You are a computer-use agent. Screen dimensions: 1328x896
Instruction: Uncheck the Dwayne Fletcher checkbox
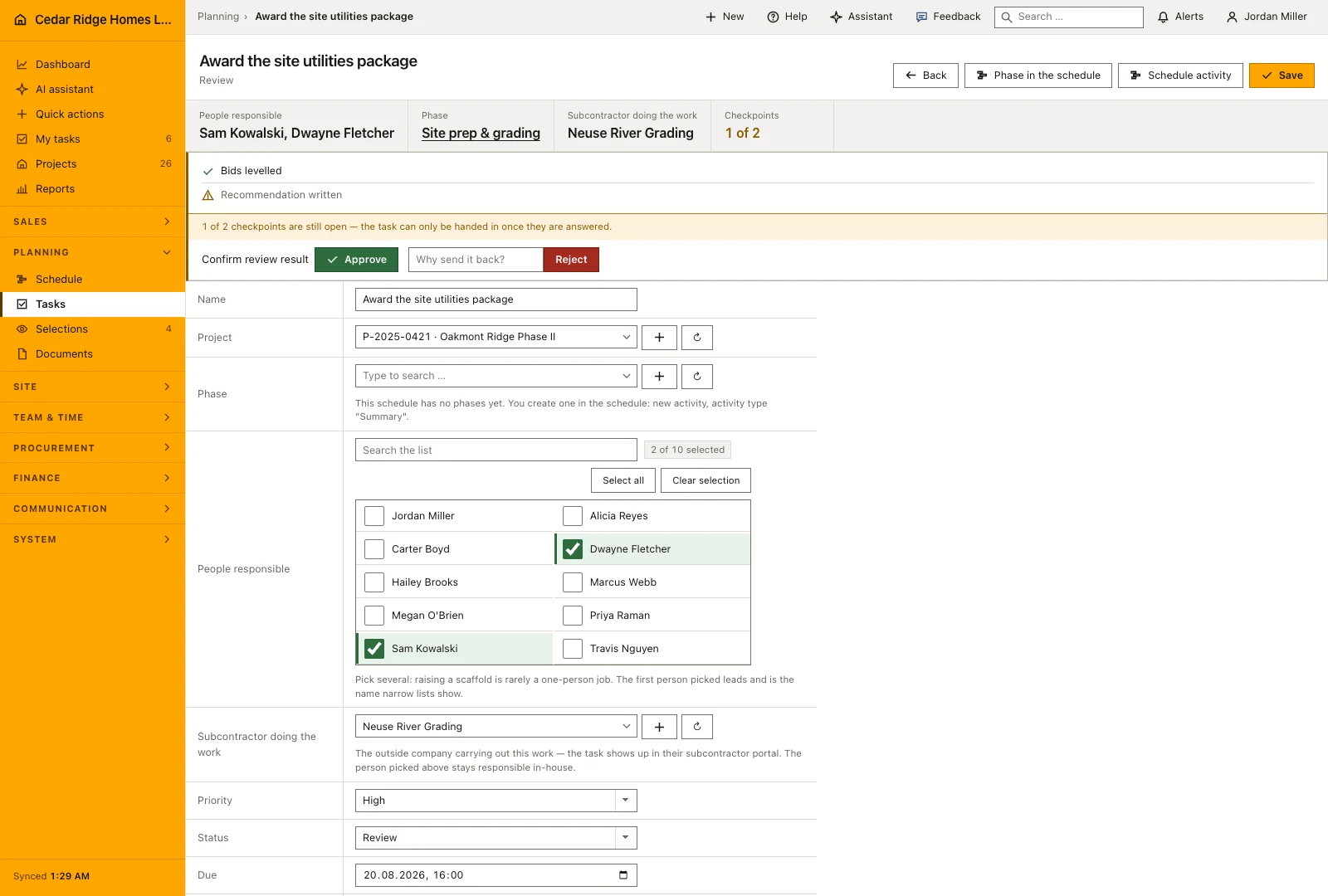click(x=573, y=549)
